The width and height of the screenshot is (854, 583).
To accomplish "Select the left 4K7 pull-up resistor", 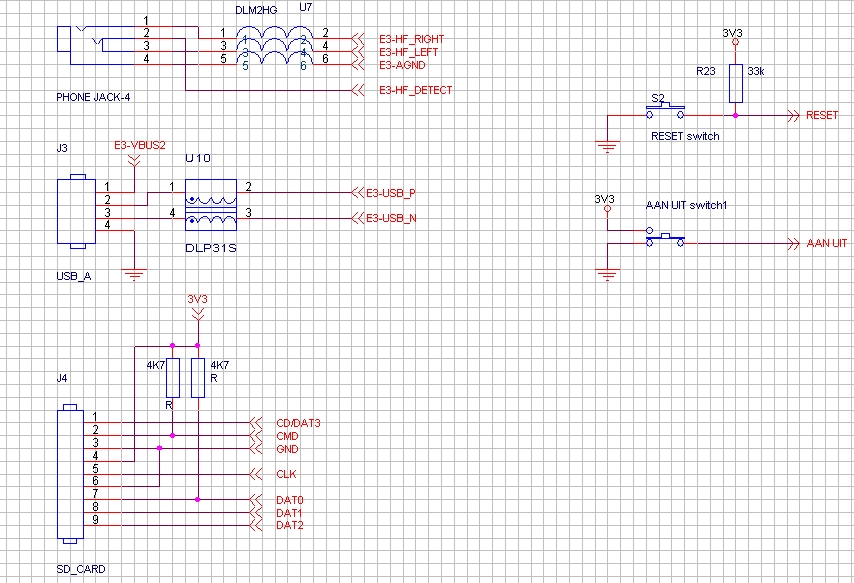I will [173, 378].
